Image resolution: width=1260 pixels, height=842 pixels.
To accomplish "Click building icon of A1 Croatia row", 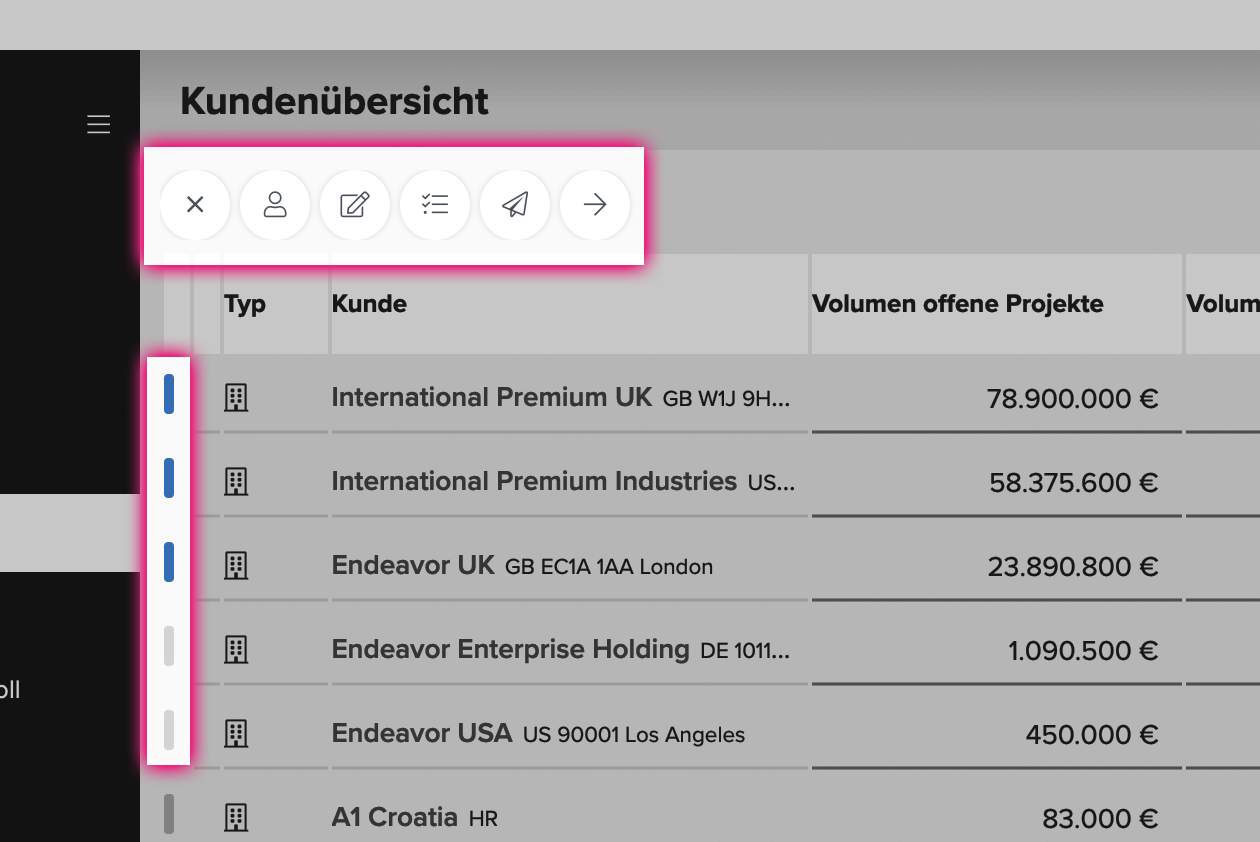I will point(236,818).
